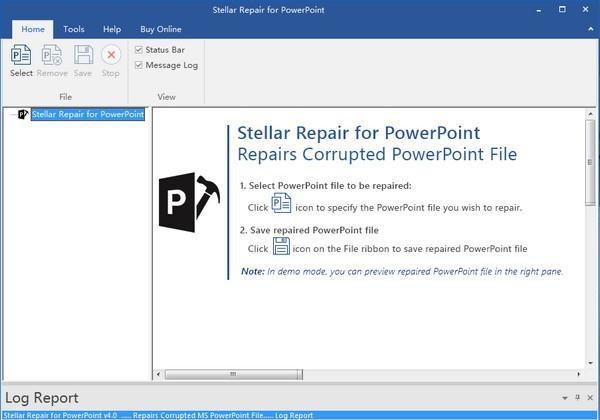The width and height of the screenshot is (600, 420).
Task: Close the Log Report panel
Action: pyautogui.click(x=590, y=397)
